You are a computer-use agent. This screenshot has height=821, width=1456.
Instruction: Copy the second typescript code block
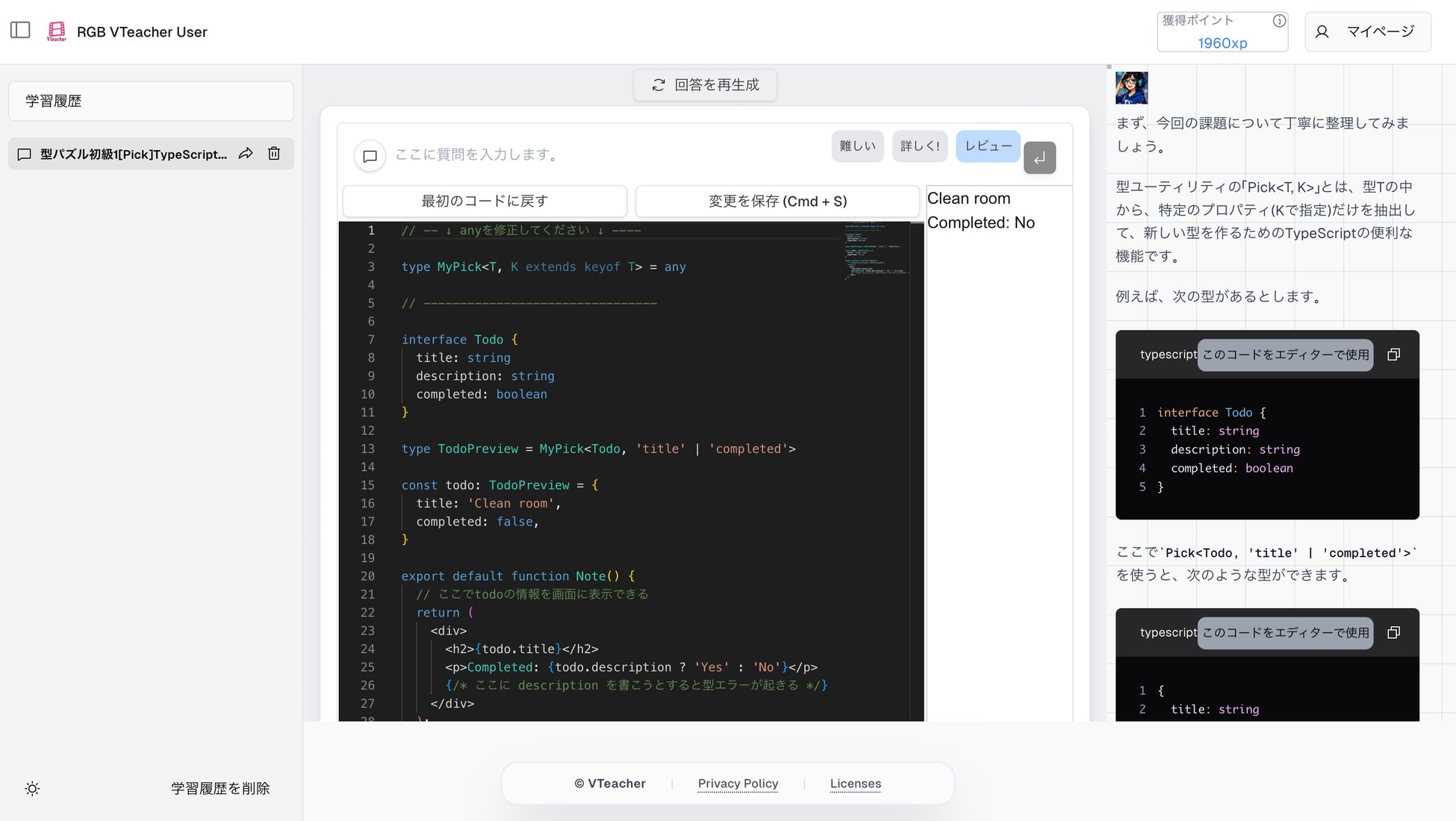1393,633
